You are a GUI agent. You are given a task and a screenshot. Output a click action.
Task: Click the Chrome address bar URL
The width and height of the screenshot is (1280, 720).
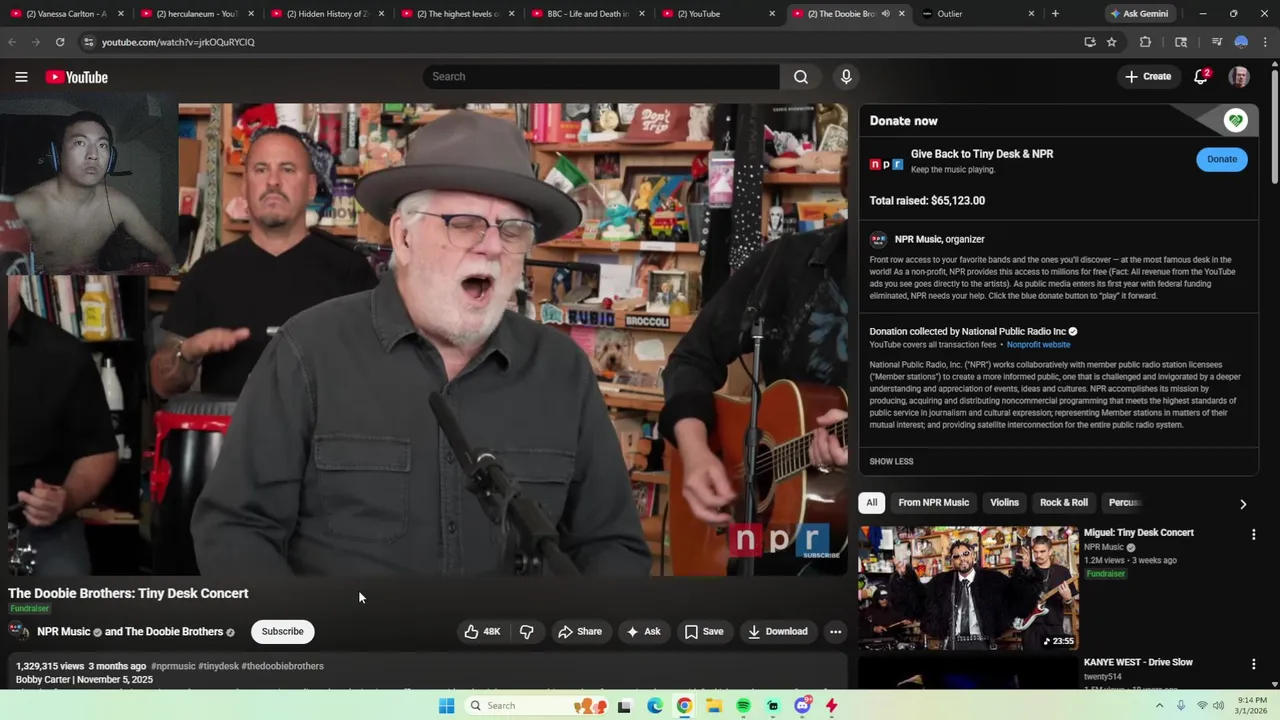pyautogui.click(x=178, y=42)
